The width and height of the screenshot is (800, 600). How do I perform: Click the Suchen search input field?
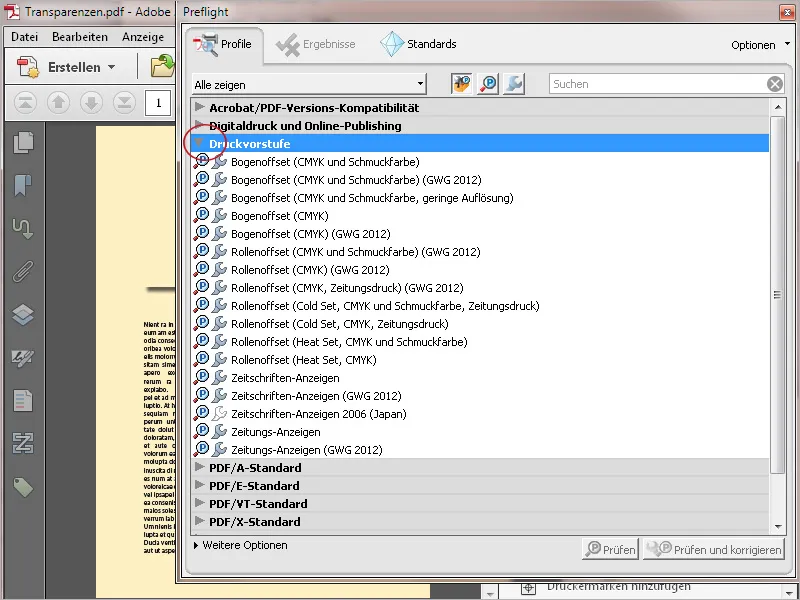[x=658, y=84]
